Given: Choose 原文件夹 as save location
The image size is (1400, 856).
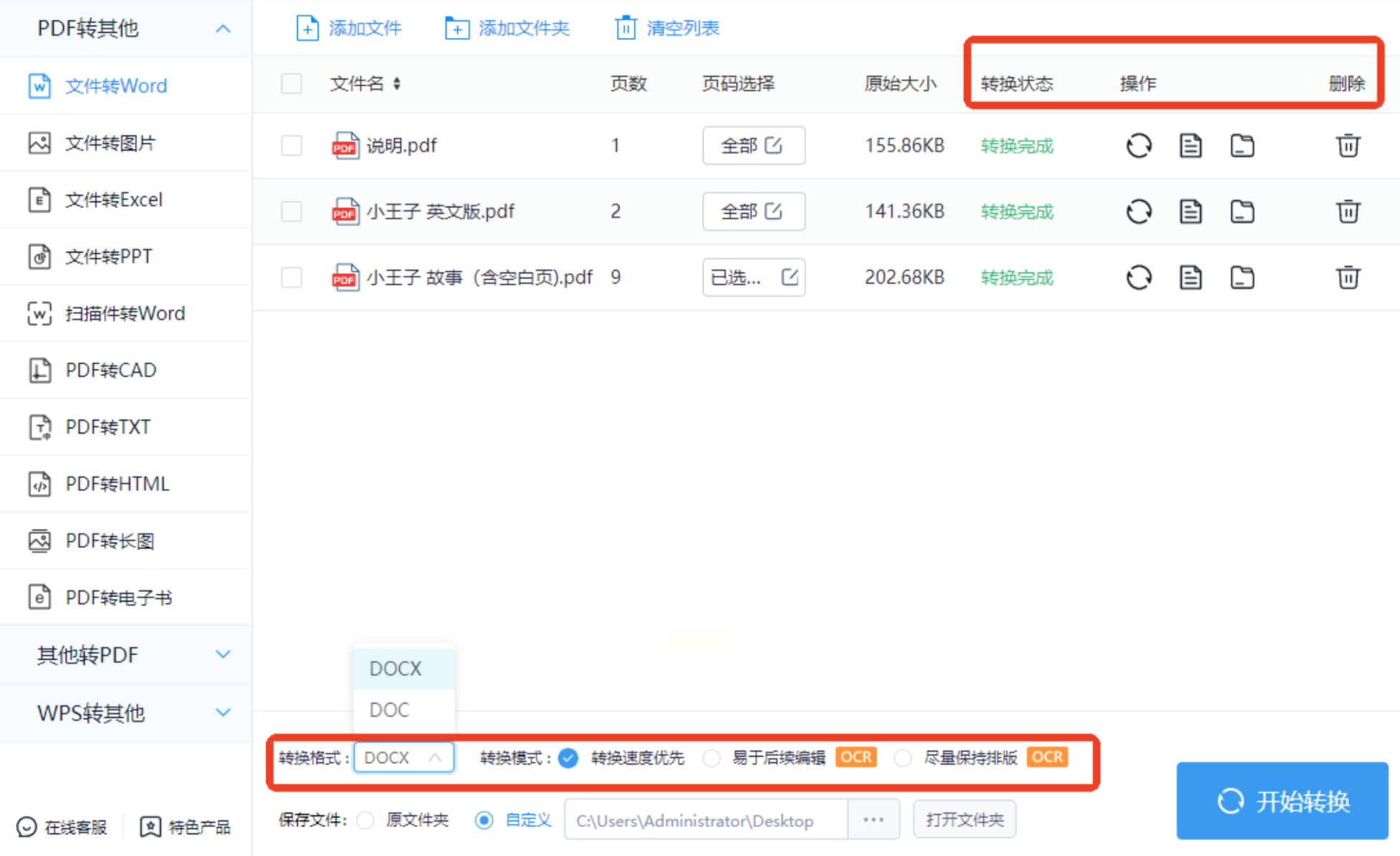Looking at the screenshot, I should pyautogui.click(x=366, y=820).
